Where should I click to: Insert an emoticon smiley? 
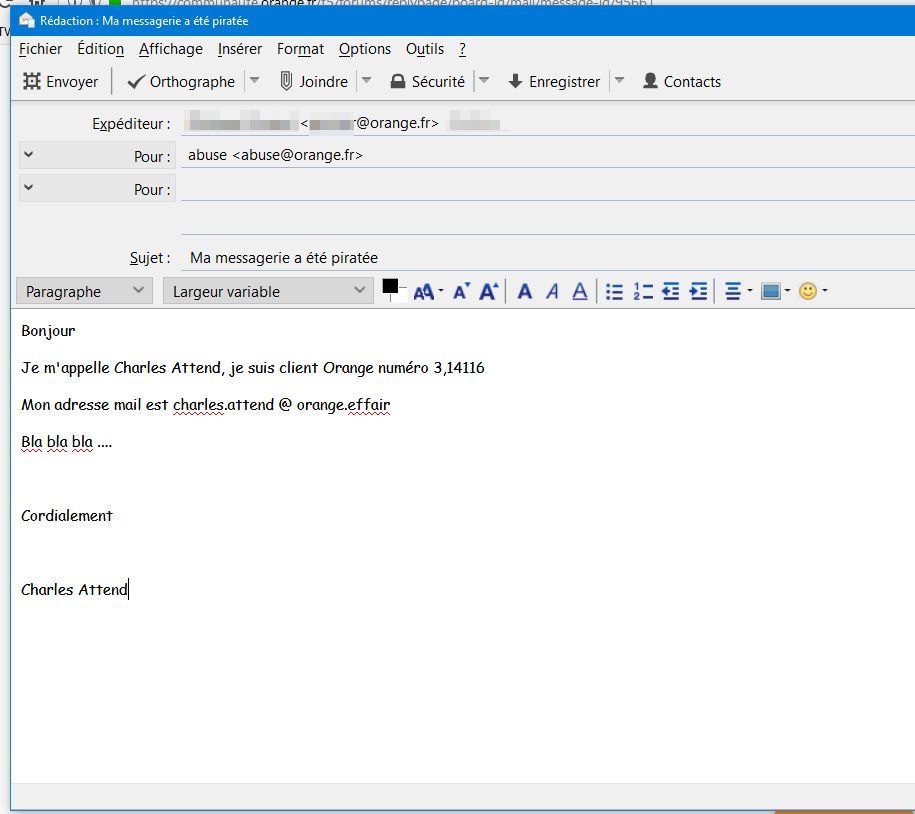point(808,291)
